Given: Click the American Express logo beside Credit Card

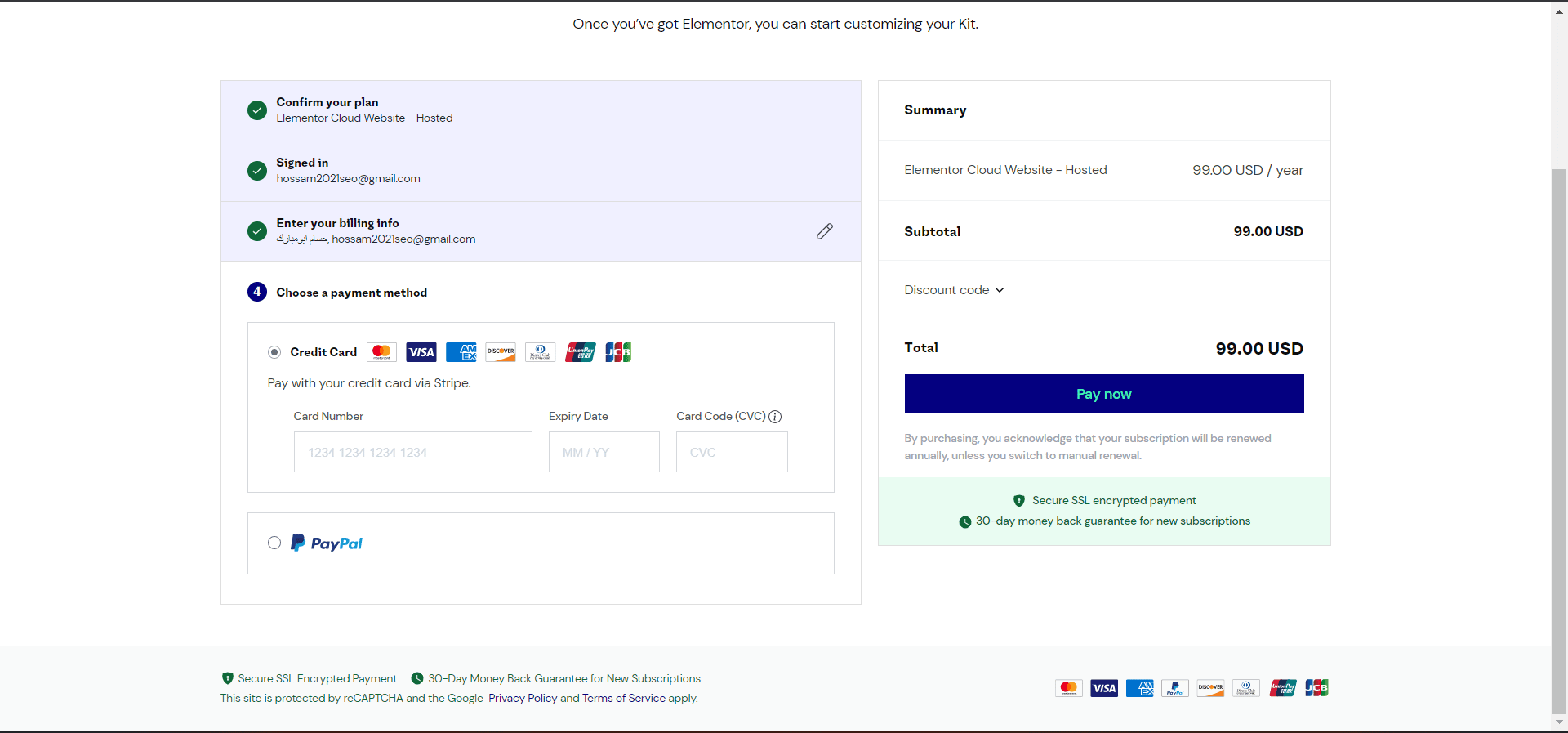Looking at the screenshot, I should (461, 352).
